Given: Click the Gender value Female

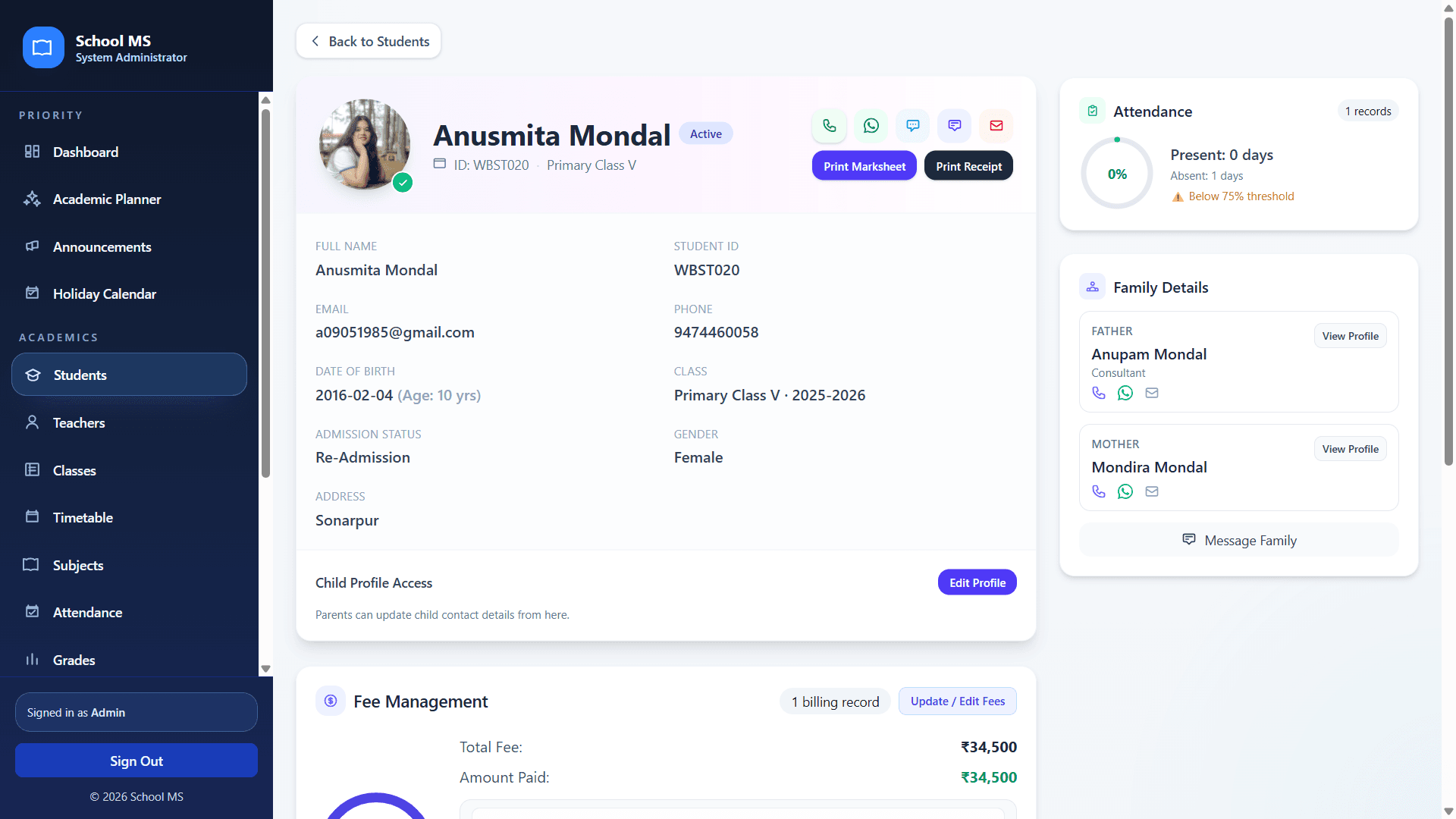Looking at the screenshot, I should point(698,457).
